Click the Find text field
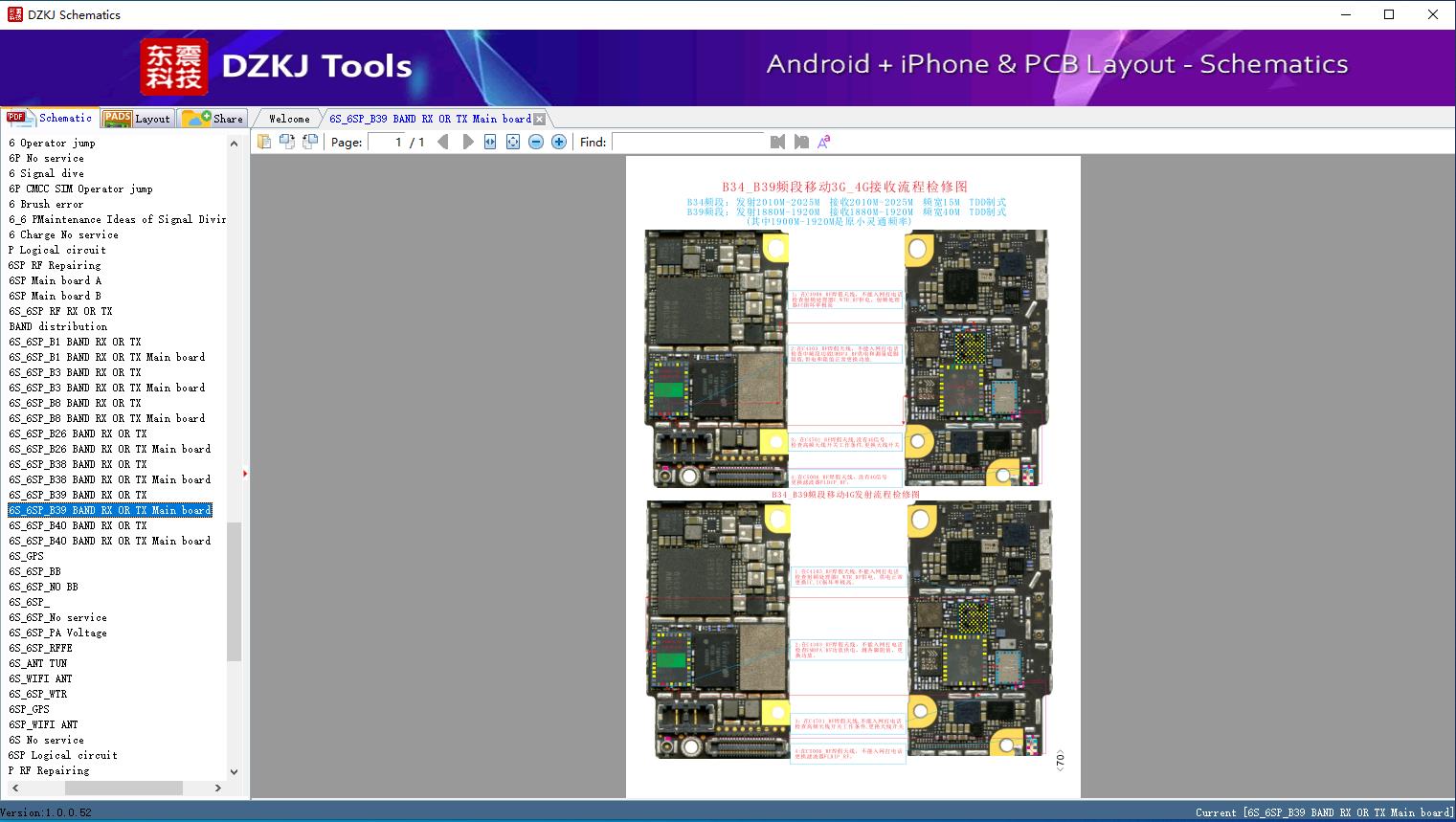This screenshot has height=822, width=1456. (688, 142)
